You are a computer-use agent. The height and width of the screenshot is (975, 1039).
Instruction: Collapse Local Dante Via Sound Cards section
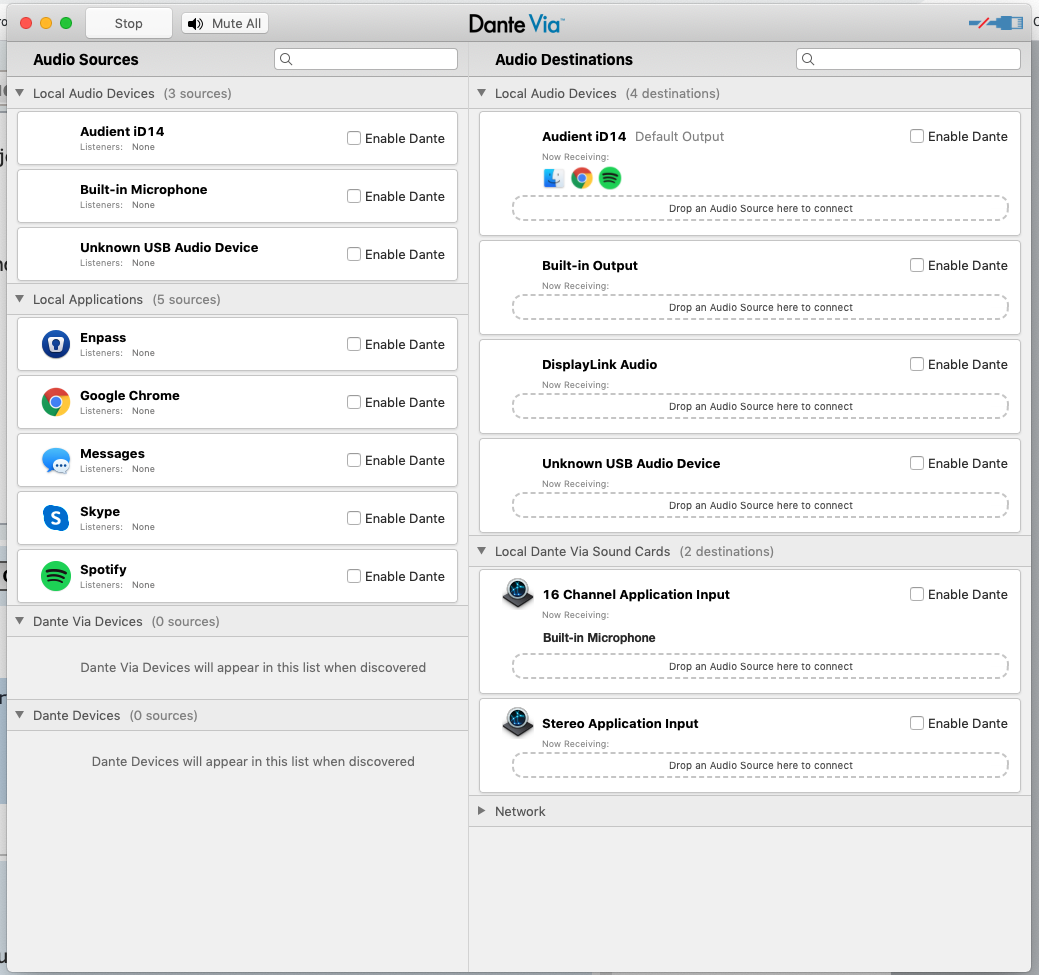(x=481, y=551)
